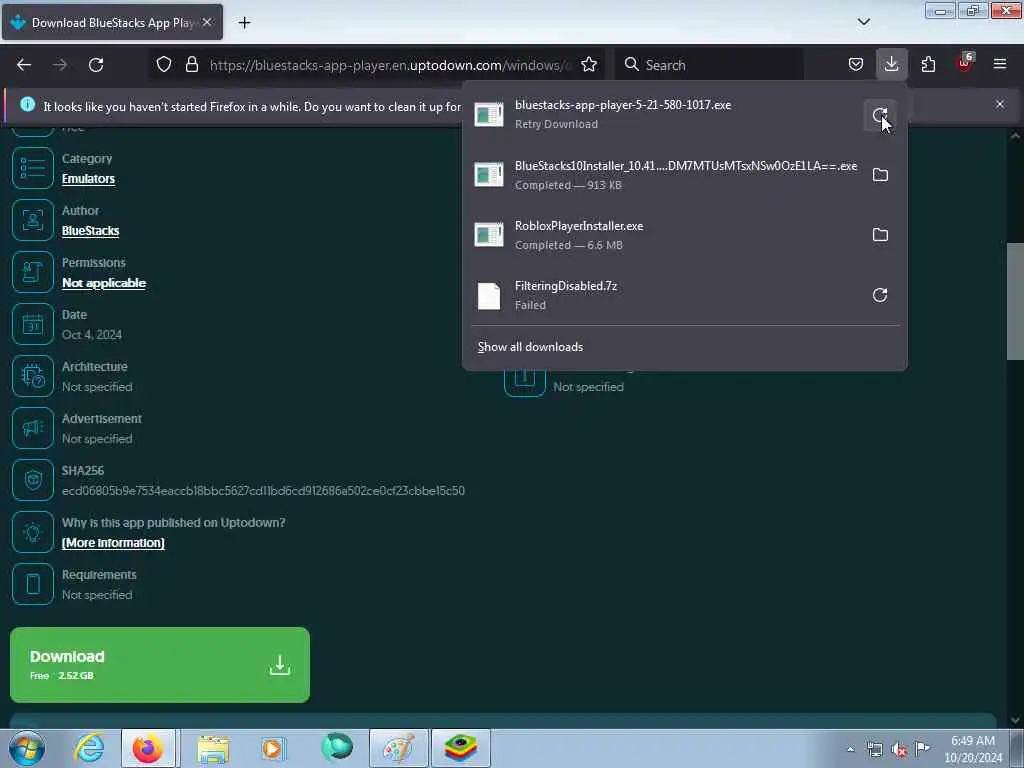Show RobloxPlayerInstaller.exe in folder
Image resolution: width=1024 pixels, height=768 pixels.
[880, 235]
